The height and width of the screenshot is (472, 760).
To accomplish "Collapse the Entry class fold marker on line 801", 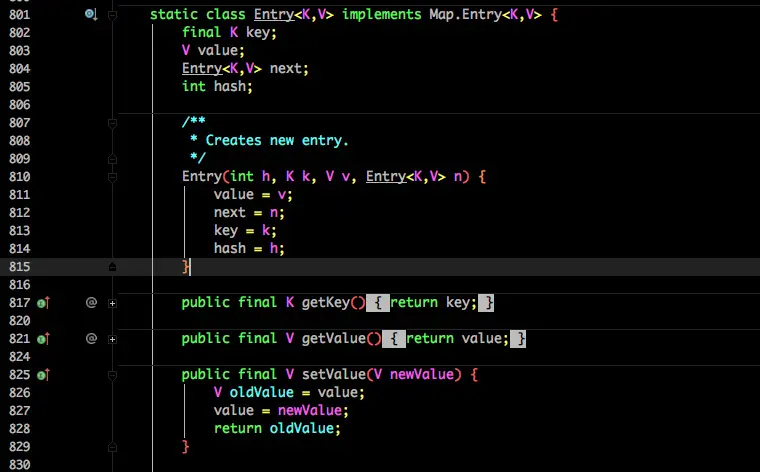I will pyautogui.click(x=112, y=16).
